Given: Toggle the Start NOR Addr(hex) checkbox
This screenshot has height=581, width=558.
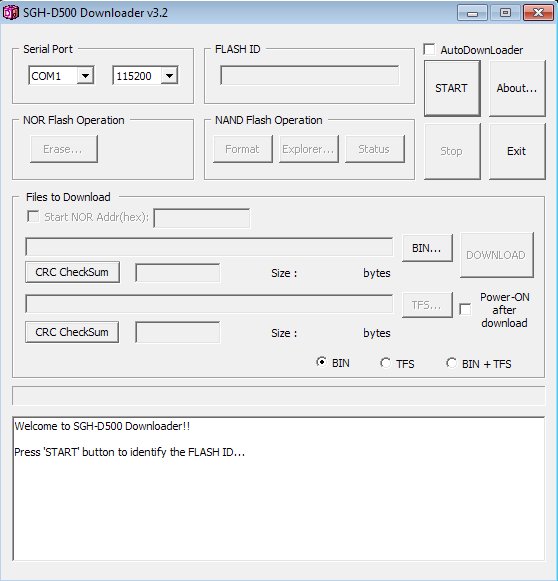Looking at the screenshot, I should (33, 216).
